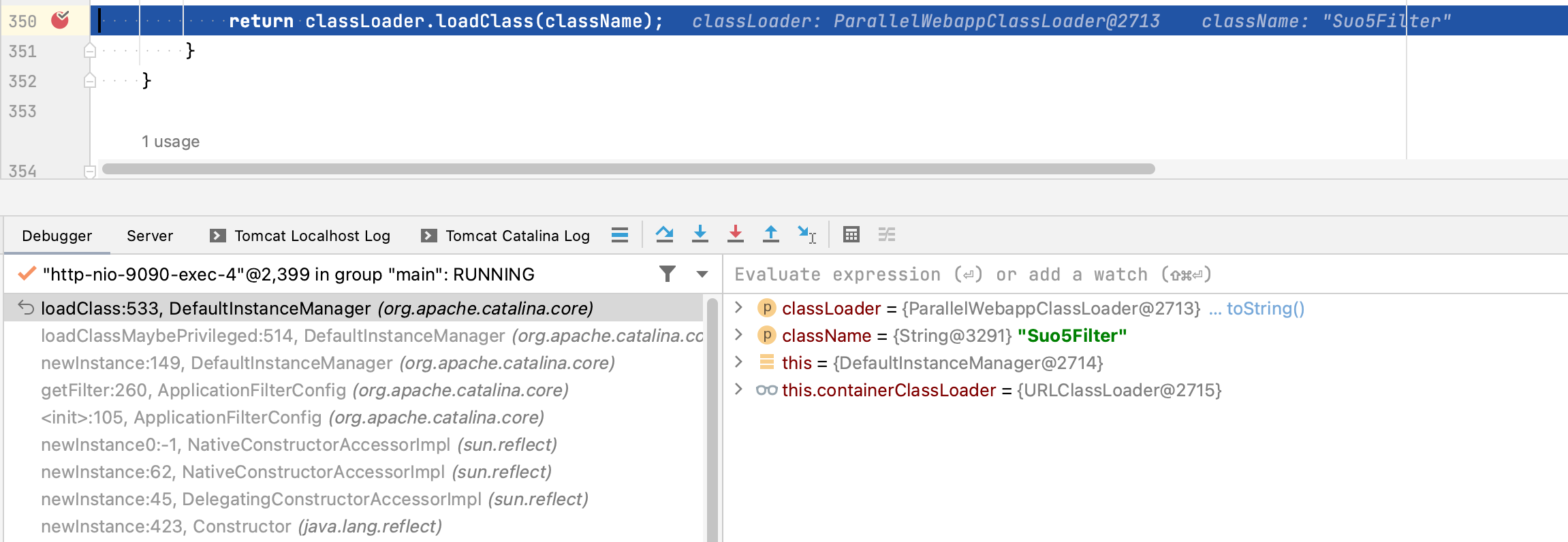1568x542 pixels.
Task: Click the red Force Step Into icon
Action: click(736, 234)
